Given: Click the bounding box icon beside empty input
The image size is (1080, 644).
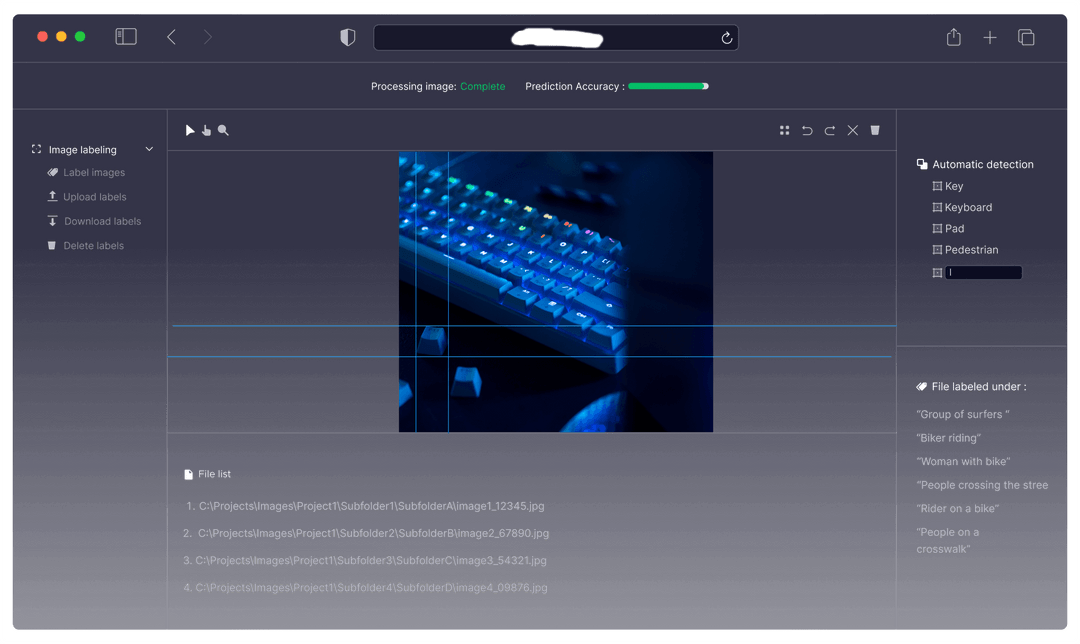Looking at the screenshot, I should [x=937, y=273].
